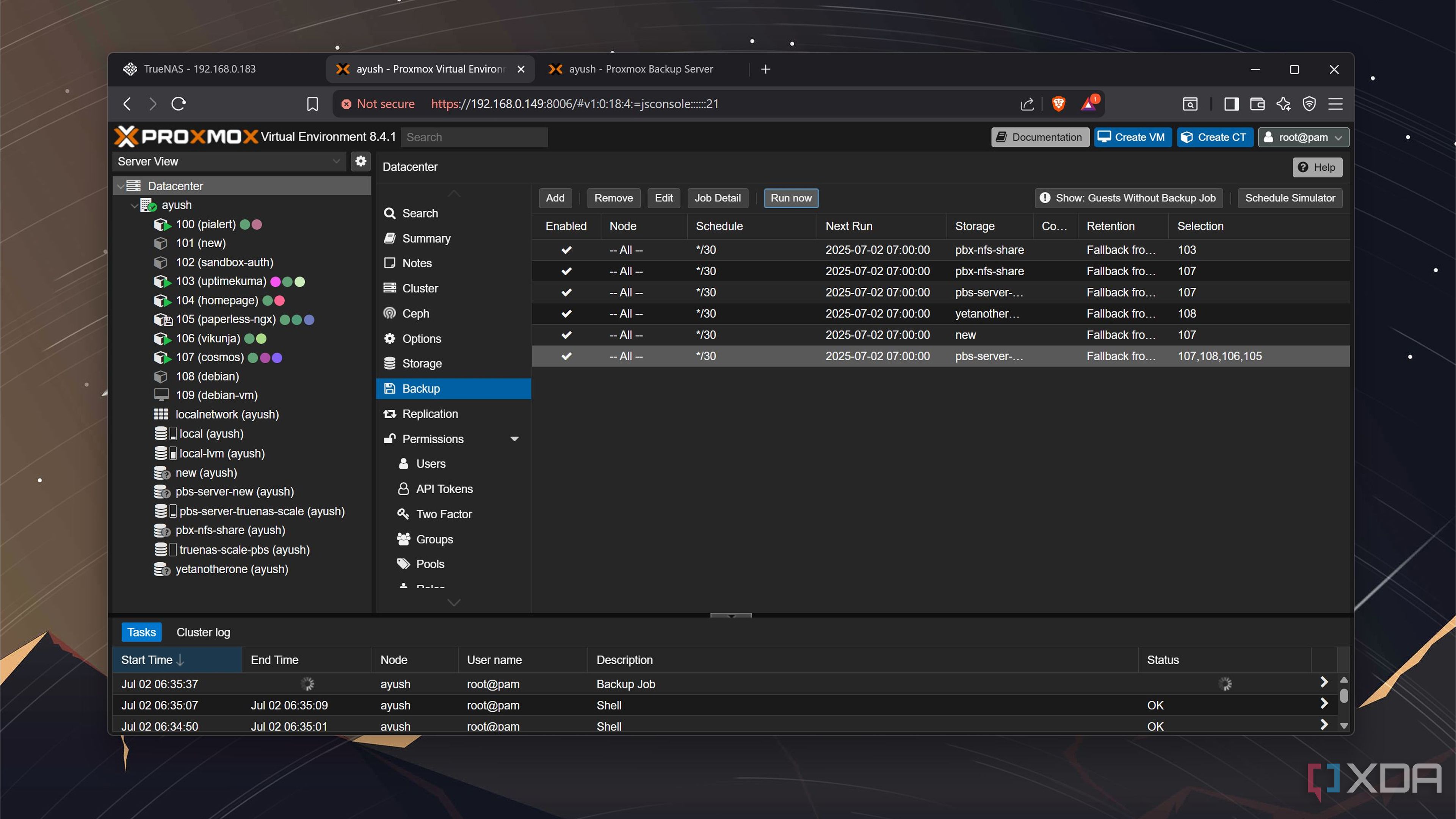The image size is (1456, 819).
Task: Open Cluster section in Datacenter menu
Action: pyautogui.click(x=453, y=288)
